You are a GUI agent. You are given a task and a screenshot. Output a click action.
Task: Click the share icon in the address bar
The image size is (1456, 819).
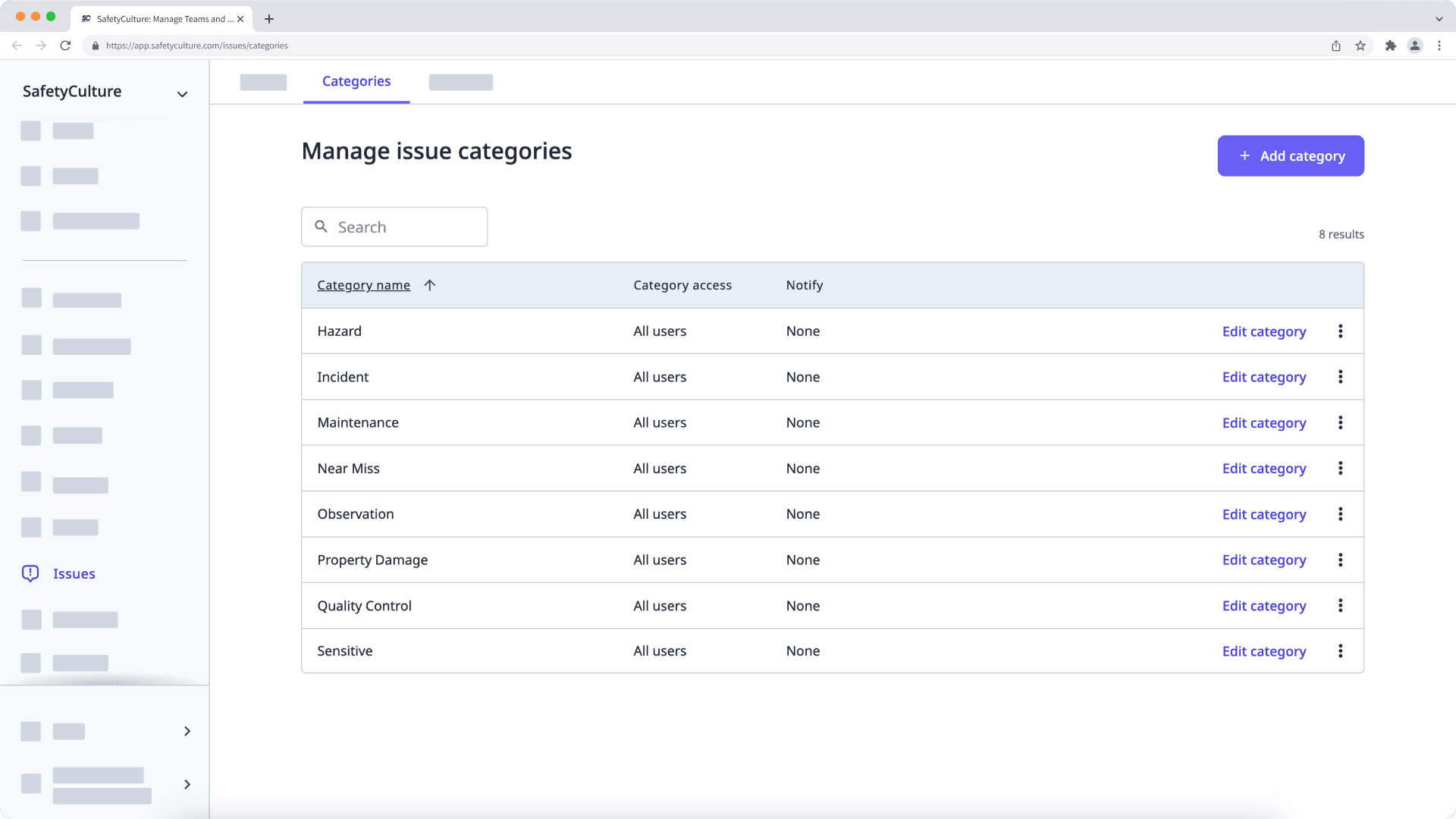pos(1335,45)
